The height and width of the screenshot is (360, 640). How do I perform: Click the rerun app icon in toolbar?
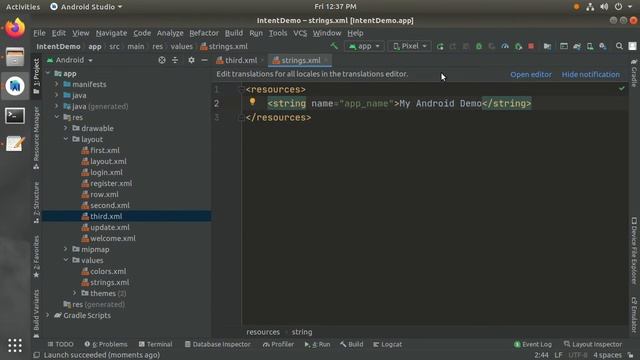pos(440,47)
